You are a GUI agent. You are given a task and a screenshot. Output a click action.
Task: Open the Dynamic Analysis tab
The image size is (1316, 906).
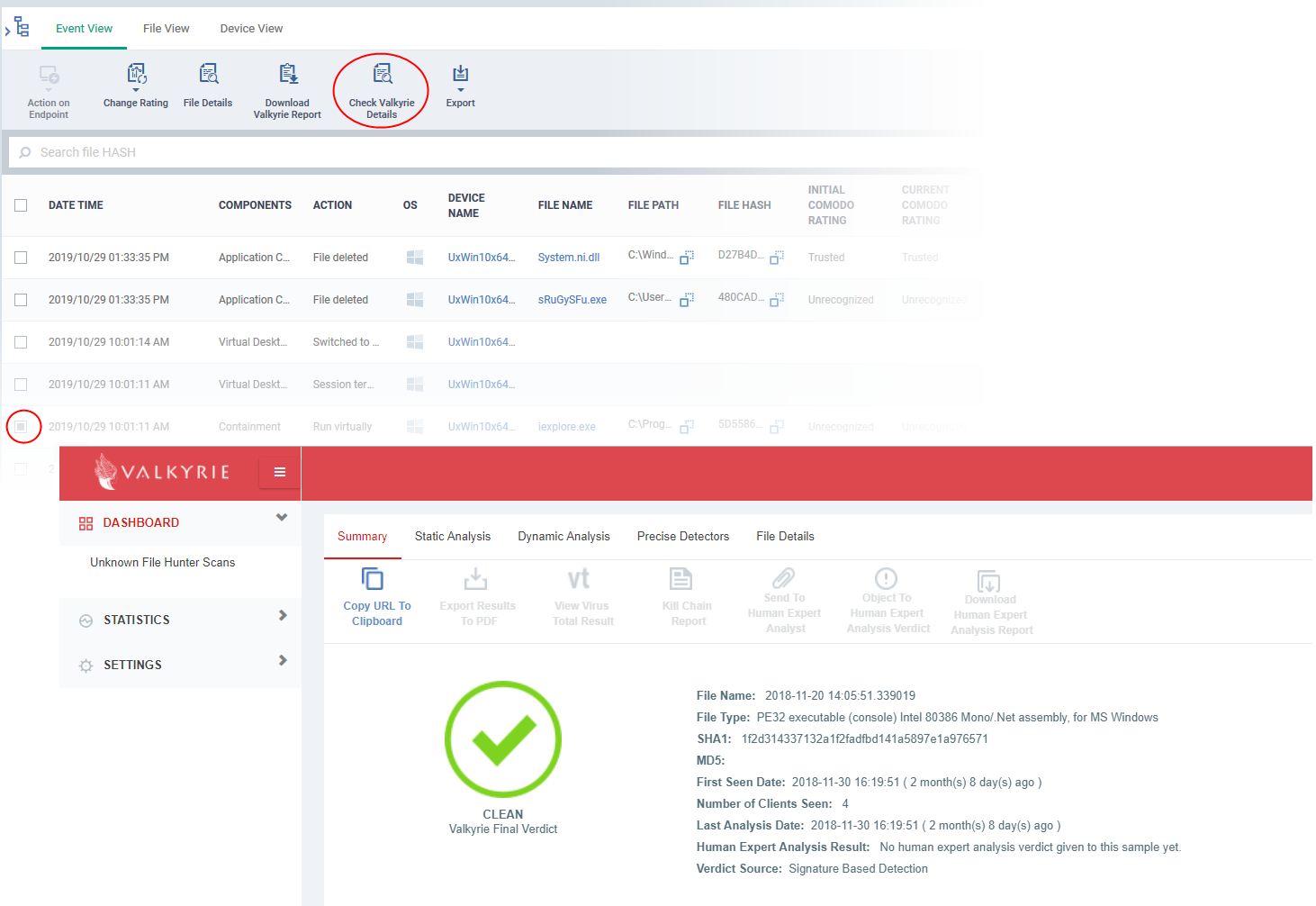click(563, 537)
